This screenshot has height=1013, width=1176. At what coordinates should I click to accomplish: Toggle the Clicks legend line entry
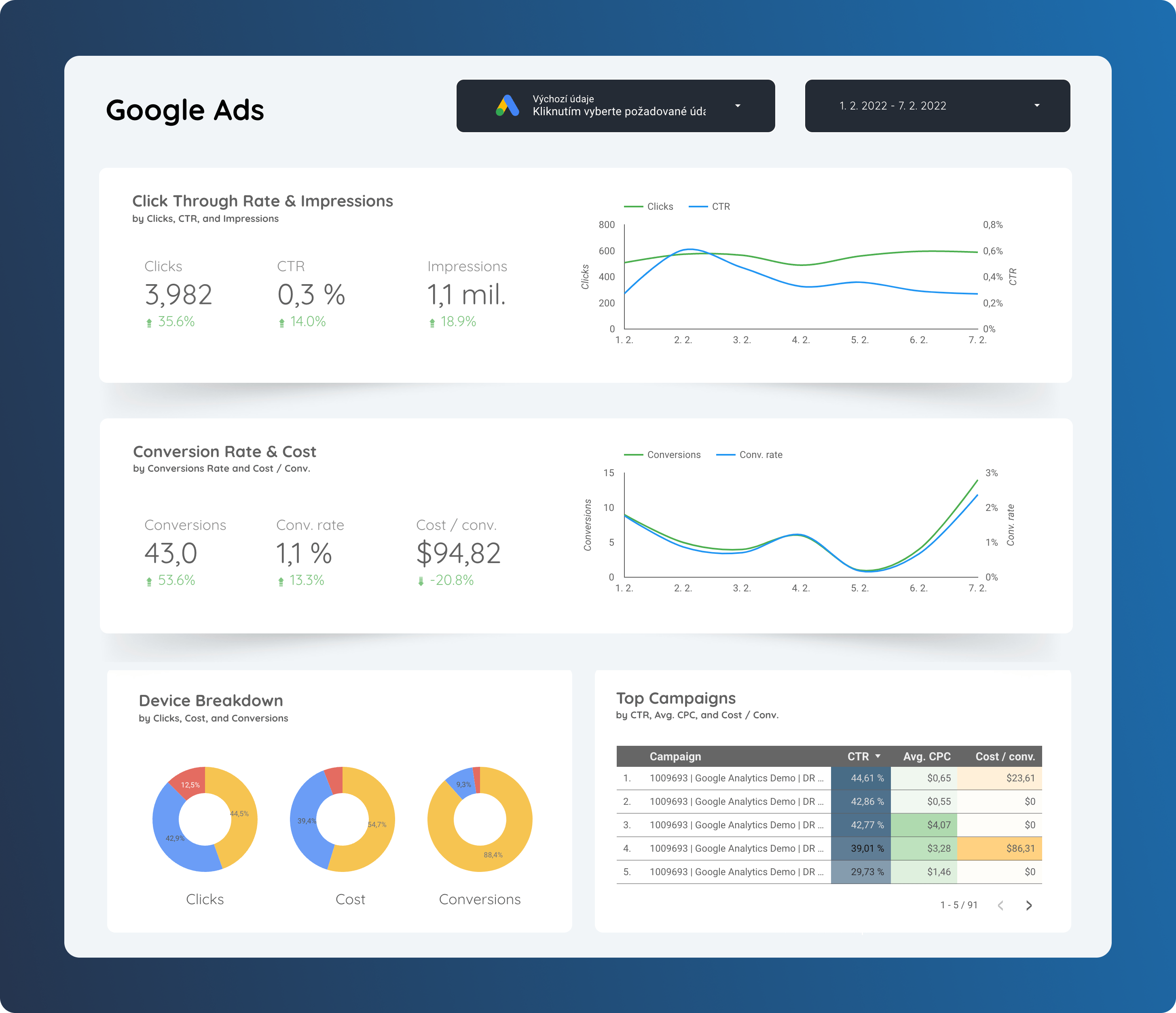point(648,207)
